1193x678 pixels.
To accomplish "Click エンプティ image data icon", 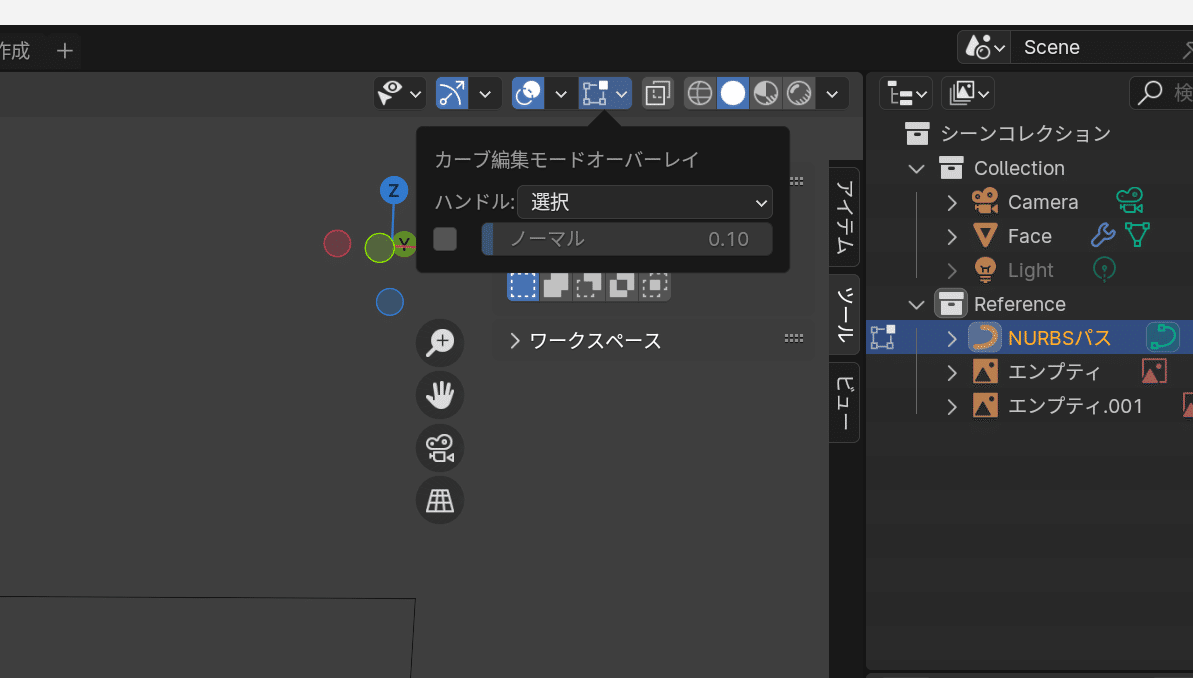I will 1154,371.
